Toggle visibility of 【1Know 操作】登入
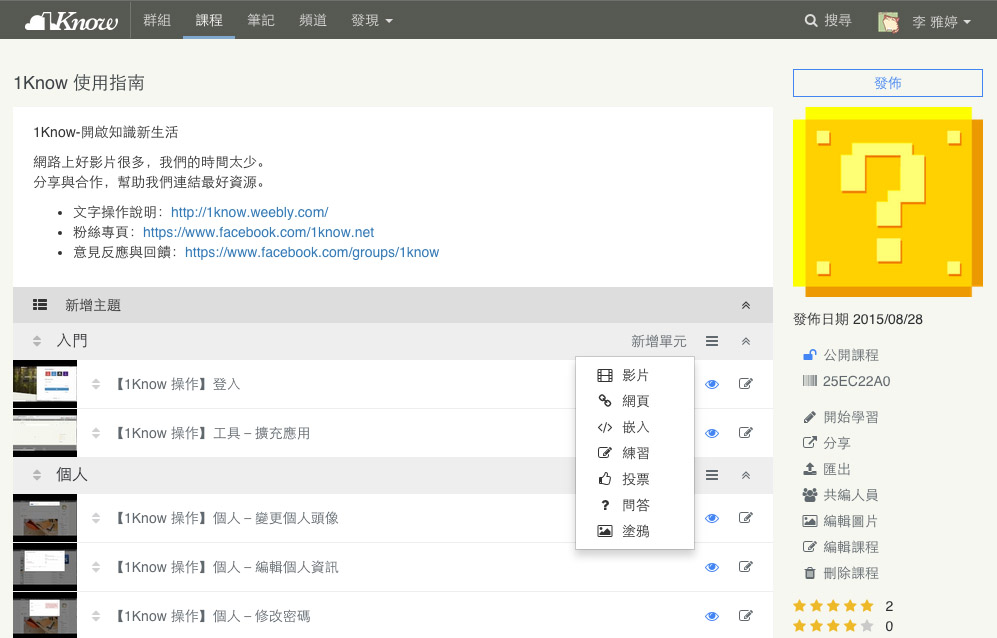This screenshot has height=638, width=997. coord(712,384)
